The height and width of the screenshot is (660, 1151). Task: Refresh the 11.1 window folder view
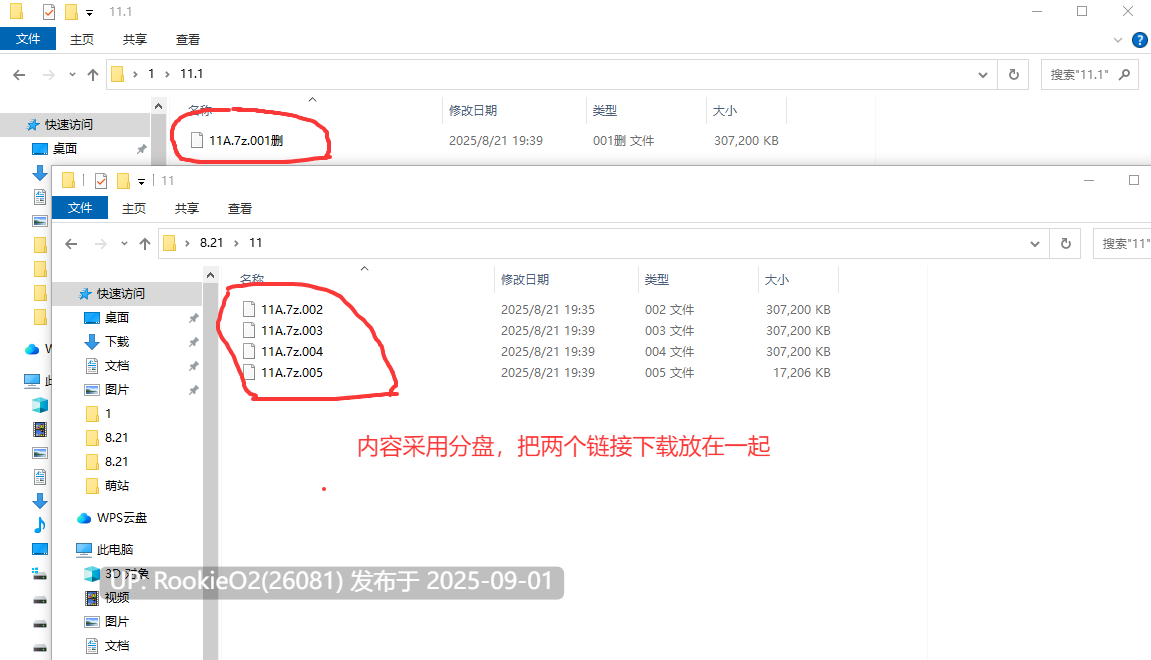pos(1014,74)
